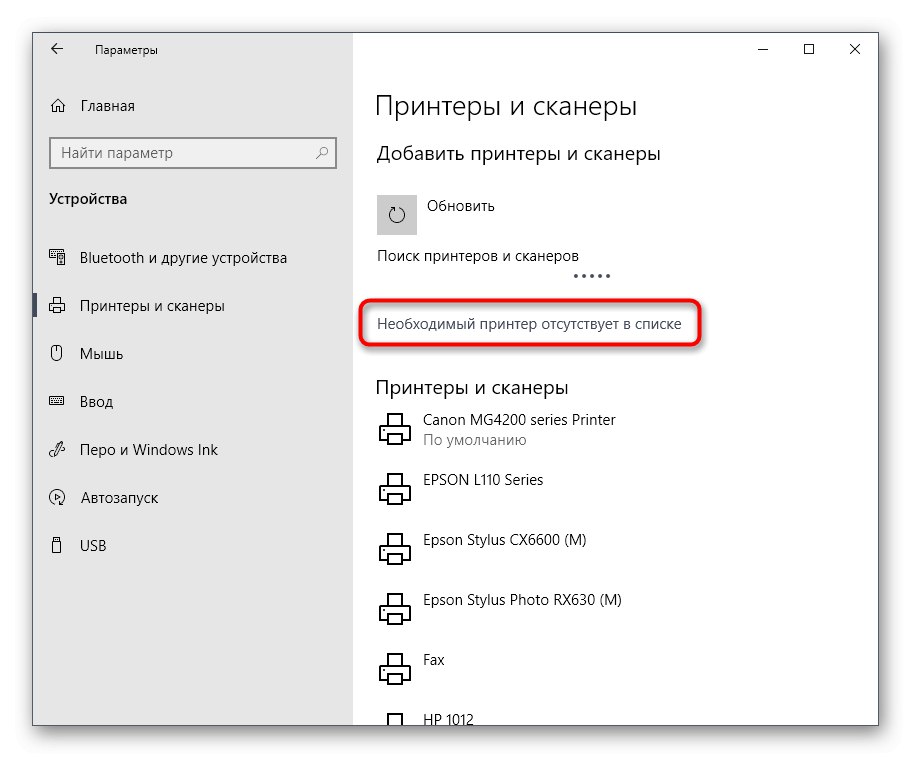Image resolution: width=911 pixels, height=758 pixels.
Task: Click the USB drive icon in the sidebar
Action: click(x=56, y=545)
